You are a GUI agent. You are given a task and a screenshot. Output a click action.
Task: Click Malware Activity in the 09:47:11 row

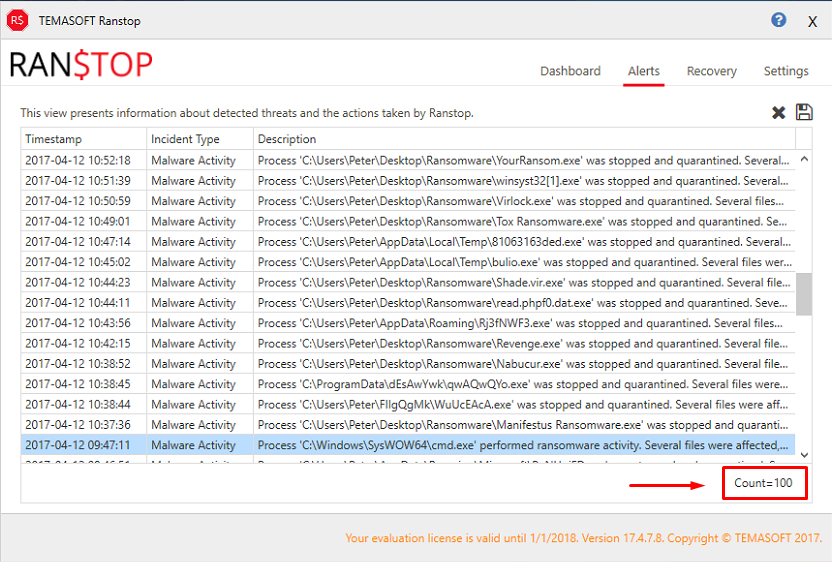tap(193, 445)
